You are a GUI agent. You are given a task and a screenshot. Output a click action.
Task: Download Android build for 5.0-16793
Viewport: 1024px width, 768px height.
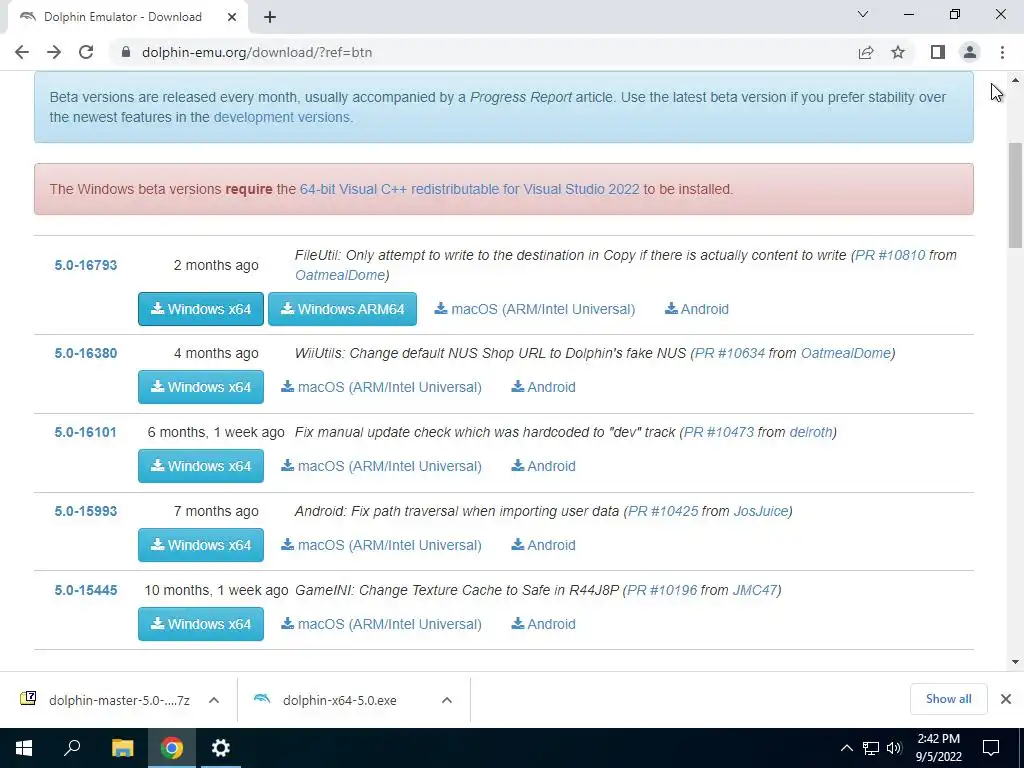click(x=697, y=309)
